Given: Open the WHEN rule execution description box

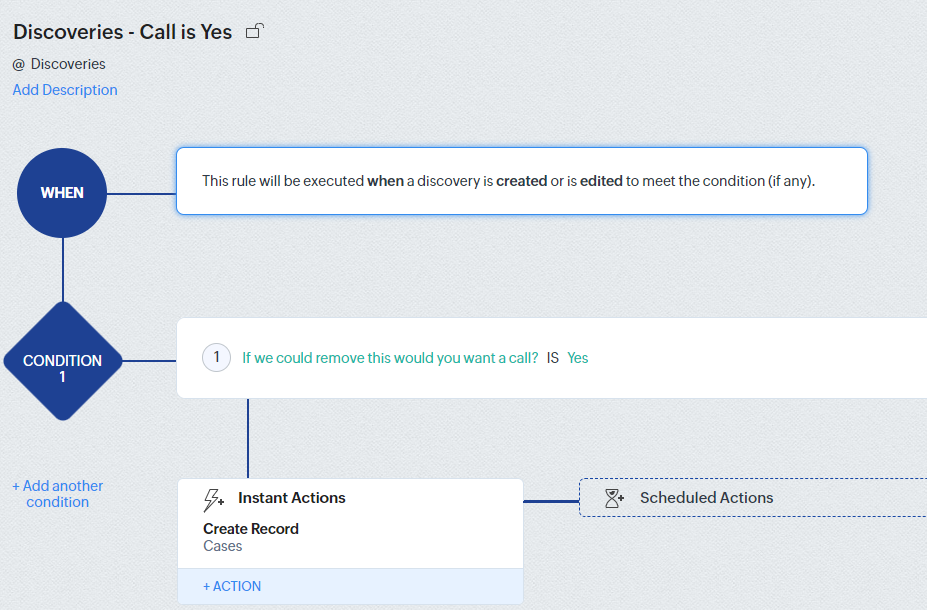Looking at the screenshot, I should (521, 181).
